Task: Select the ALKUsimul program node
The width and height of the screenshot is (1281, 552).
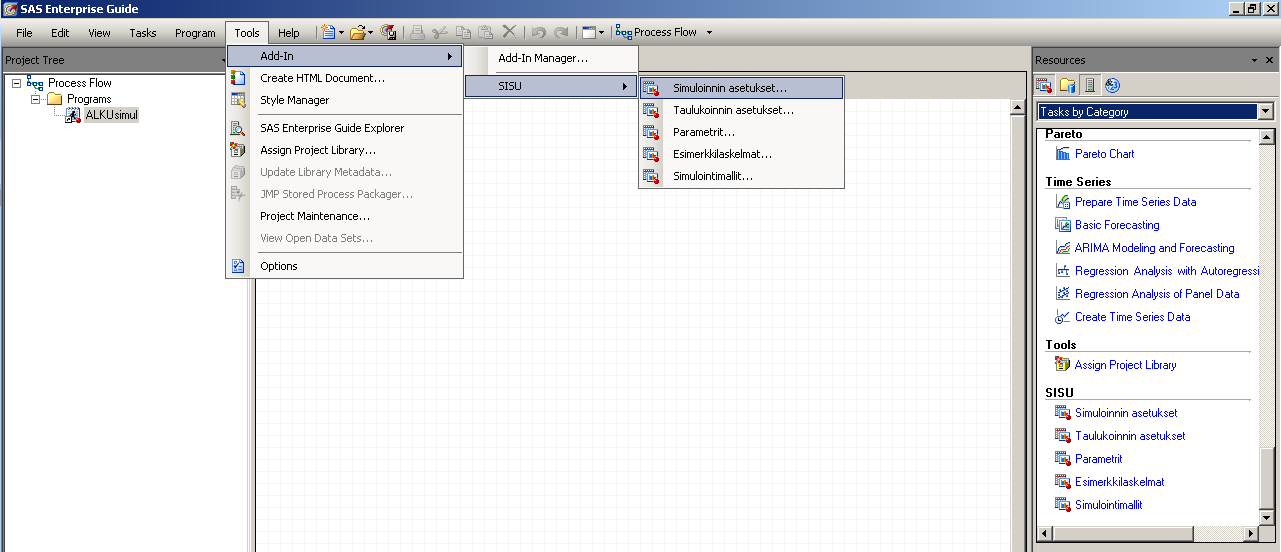Action: pyautogui.click(x=111, y=115)
